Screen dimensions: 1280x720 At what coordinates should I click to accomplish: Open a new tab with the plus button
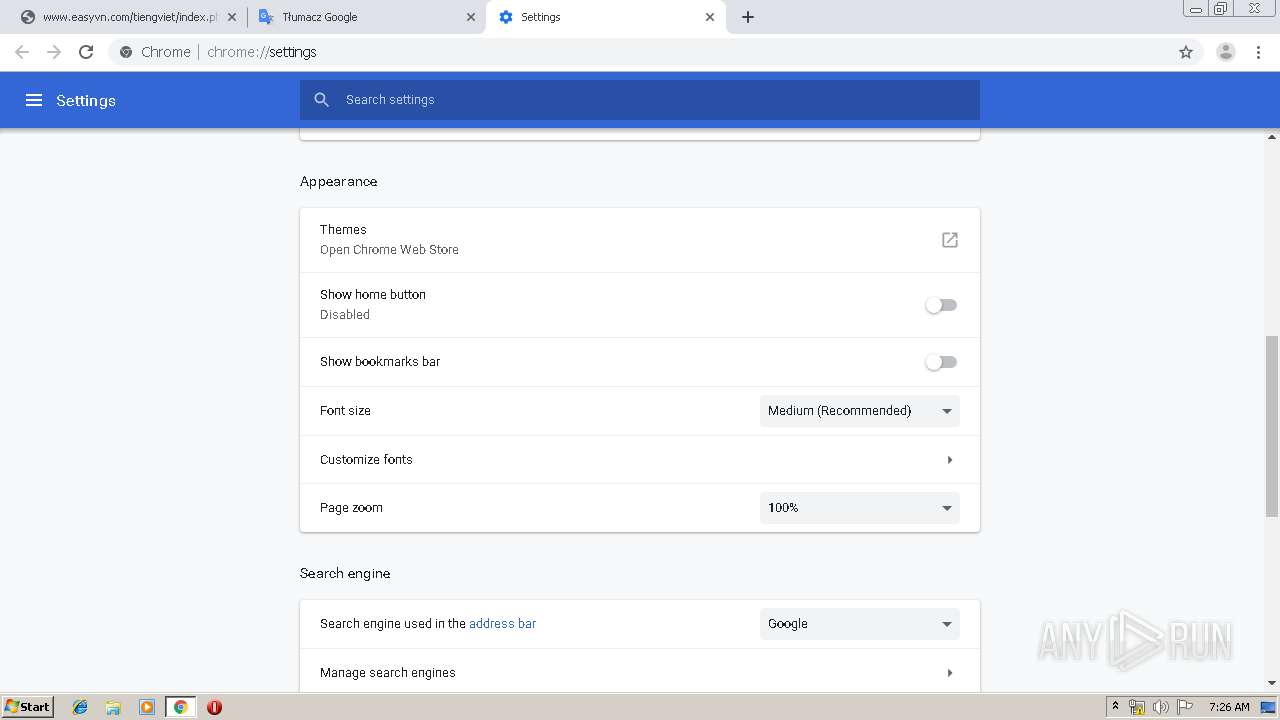(748, 17)
